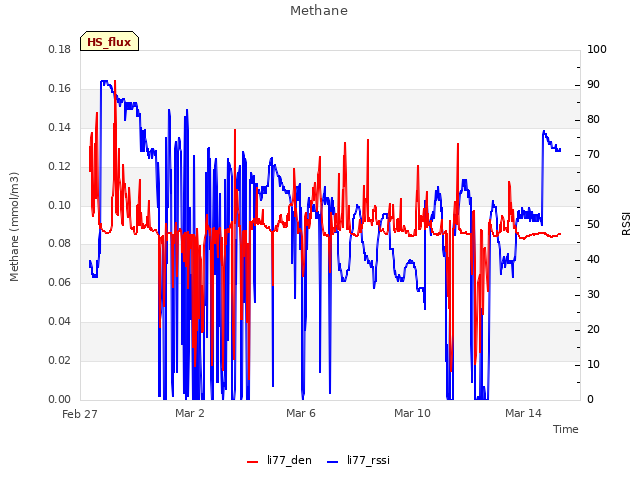Image resolution: width=640 pixels, height=480 pixels.
Task: Click the 0.18 left axis value
Action: tap(60, 49)
